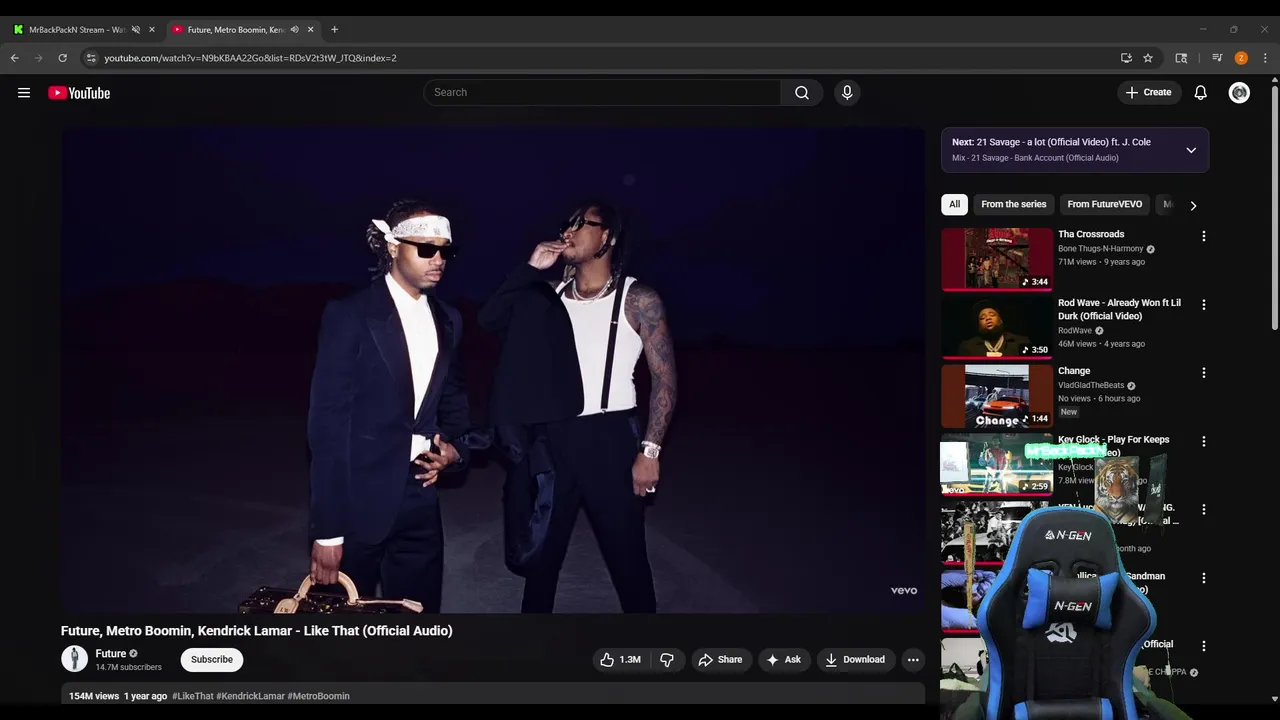Dislike the video with thumbs down
Viewport: 1280px width, 720px height.
pyautogui.click(x=666, y=660)
